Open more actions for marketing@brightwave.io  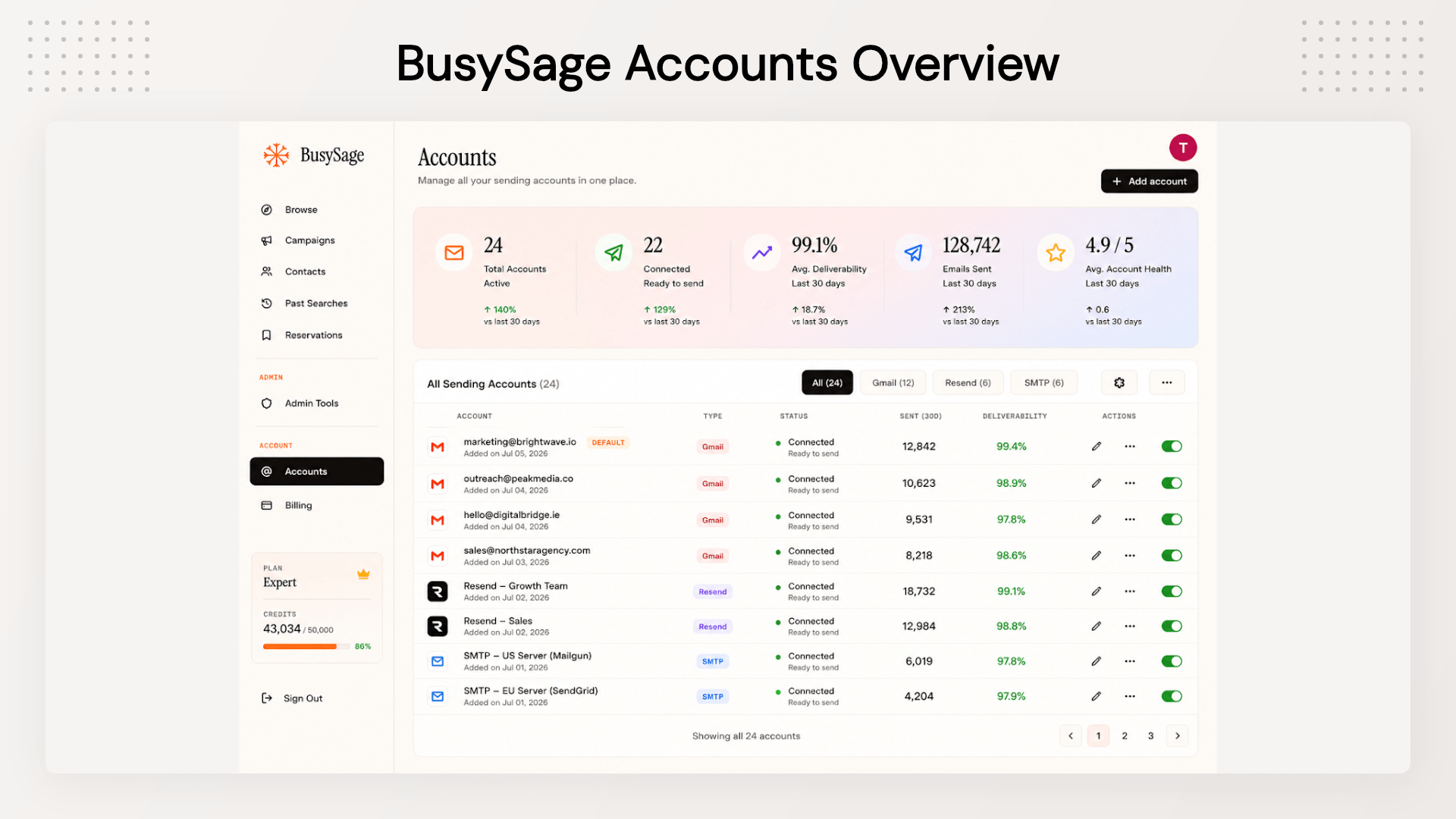point(1130,447)
